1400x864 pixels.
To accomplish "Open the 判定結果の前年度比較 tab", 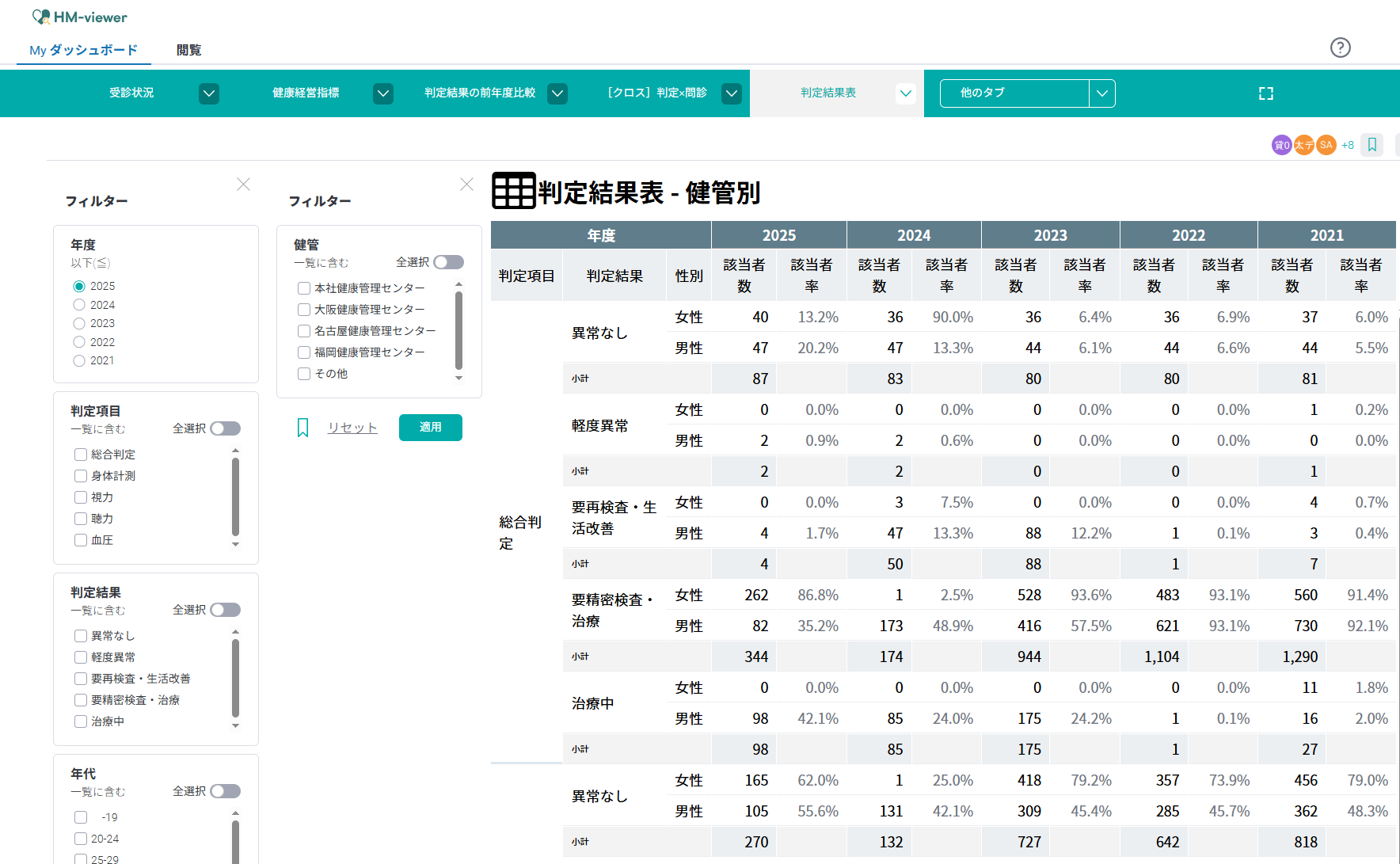I will pos(480,93).
